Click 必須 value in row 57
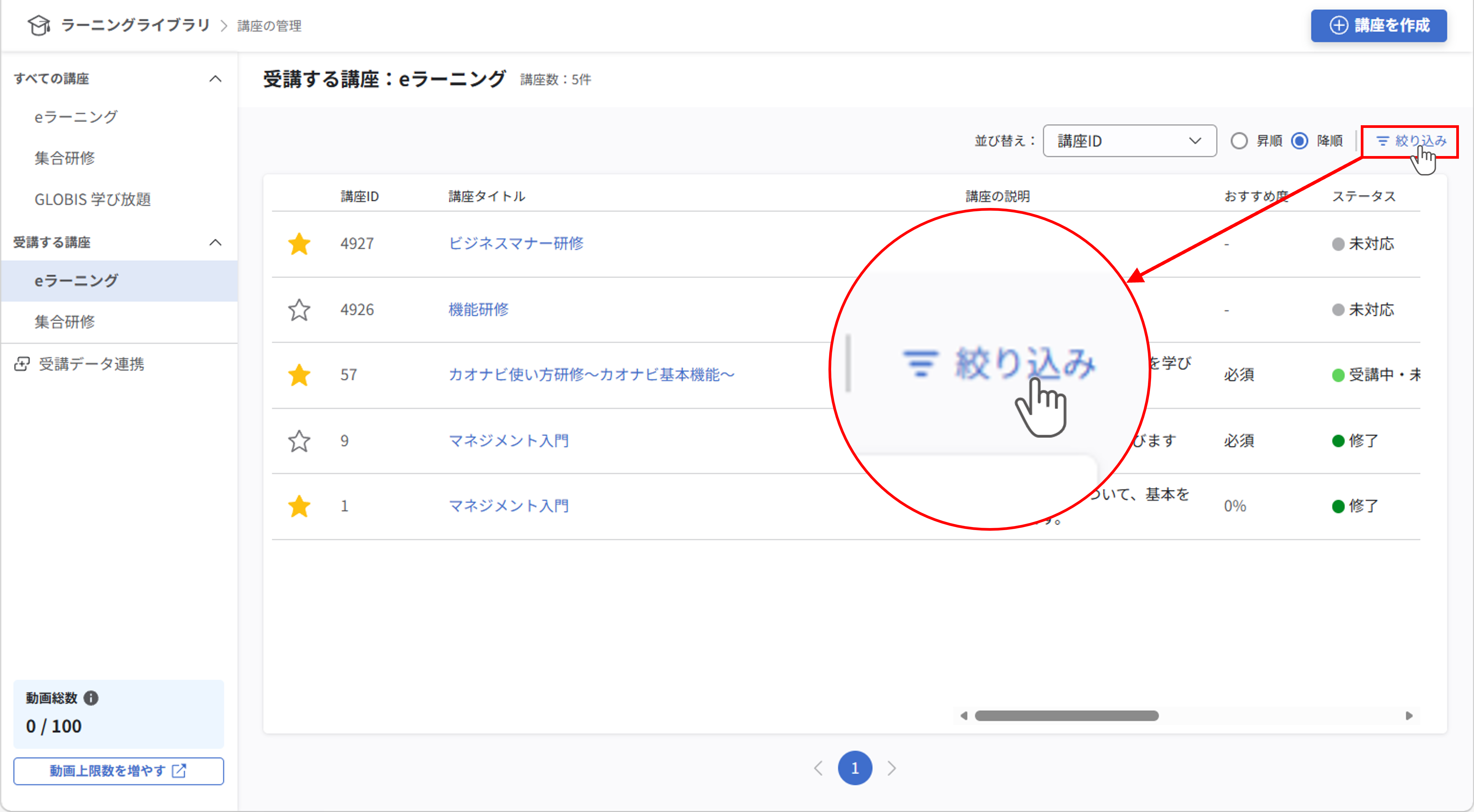This screenshot has height=812, width=1474. (x=1239, y=375)
